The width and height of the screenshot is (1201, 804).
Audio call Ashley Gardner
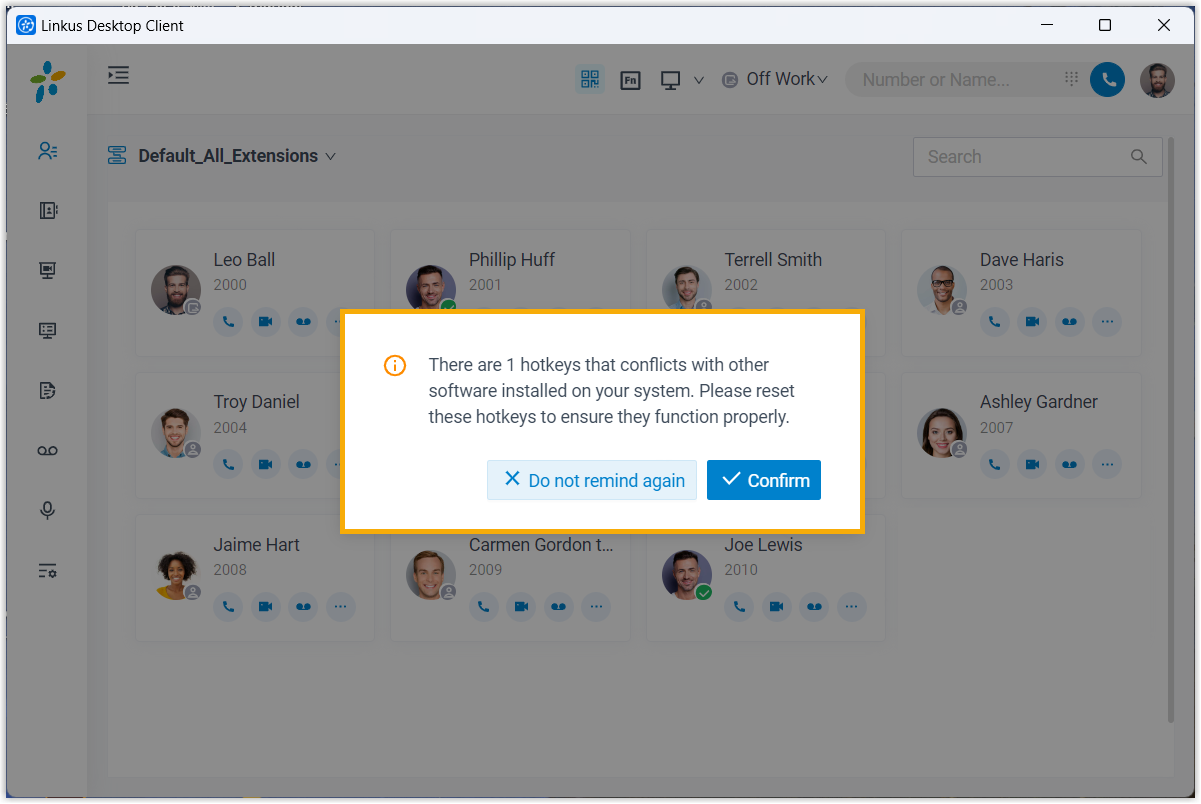pyautogui.click(x=994, y=464)
